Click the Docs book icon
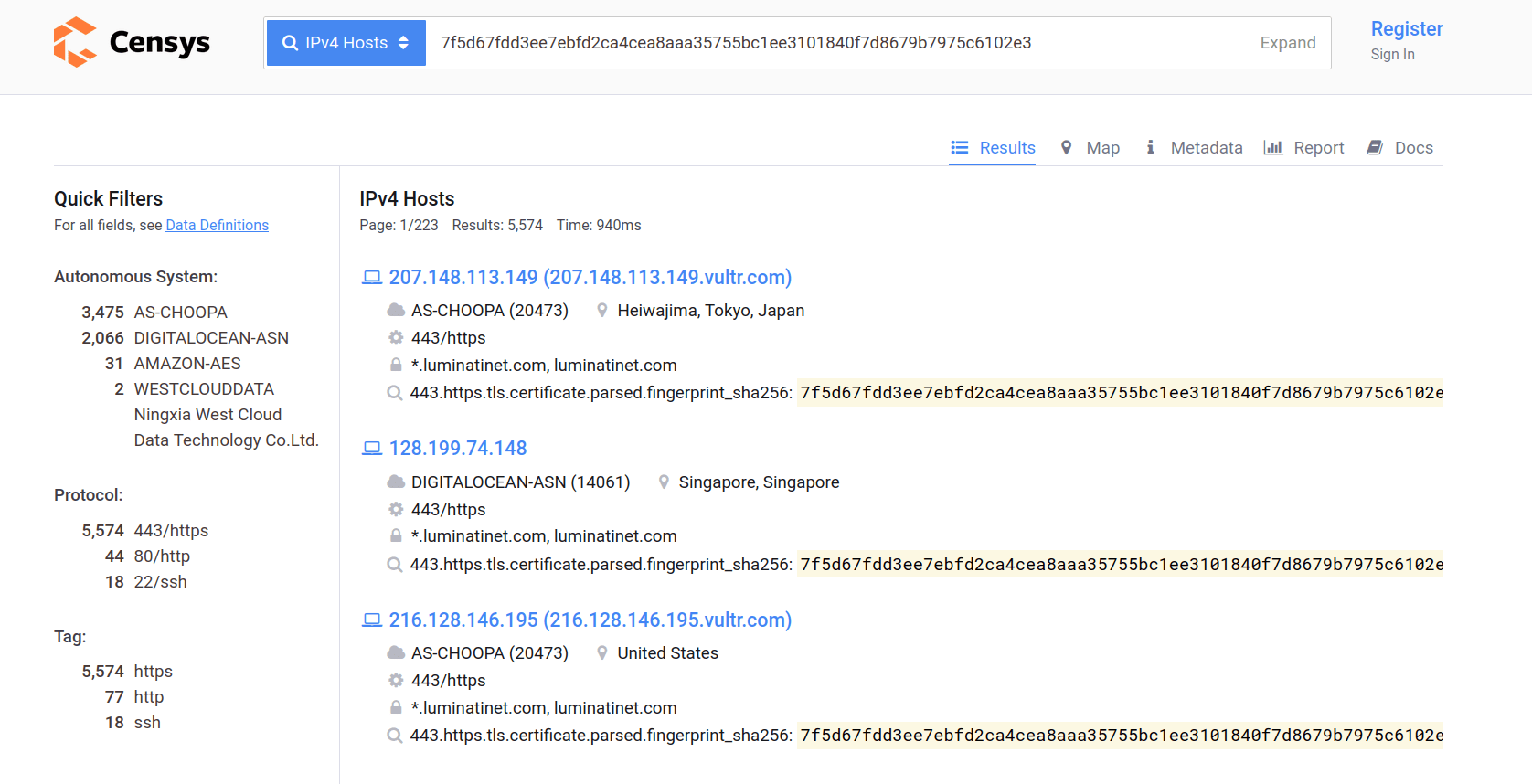The image size is (1532, 784). pos(1375,148)
